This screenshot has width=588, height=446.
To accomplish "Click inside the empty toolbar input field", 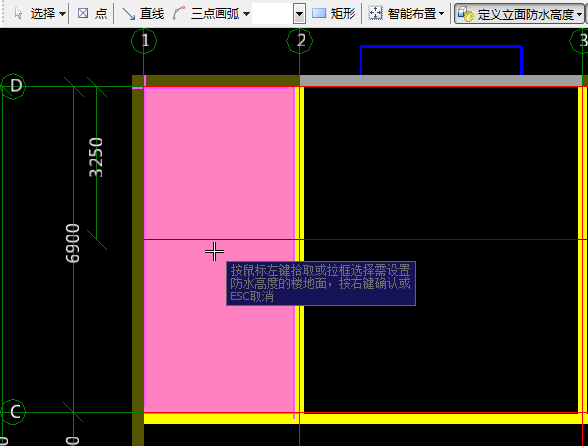I will 273,14.
